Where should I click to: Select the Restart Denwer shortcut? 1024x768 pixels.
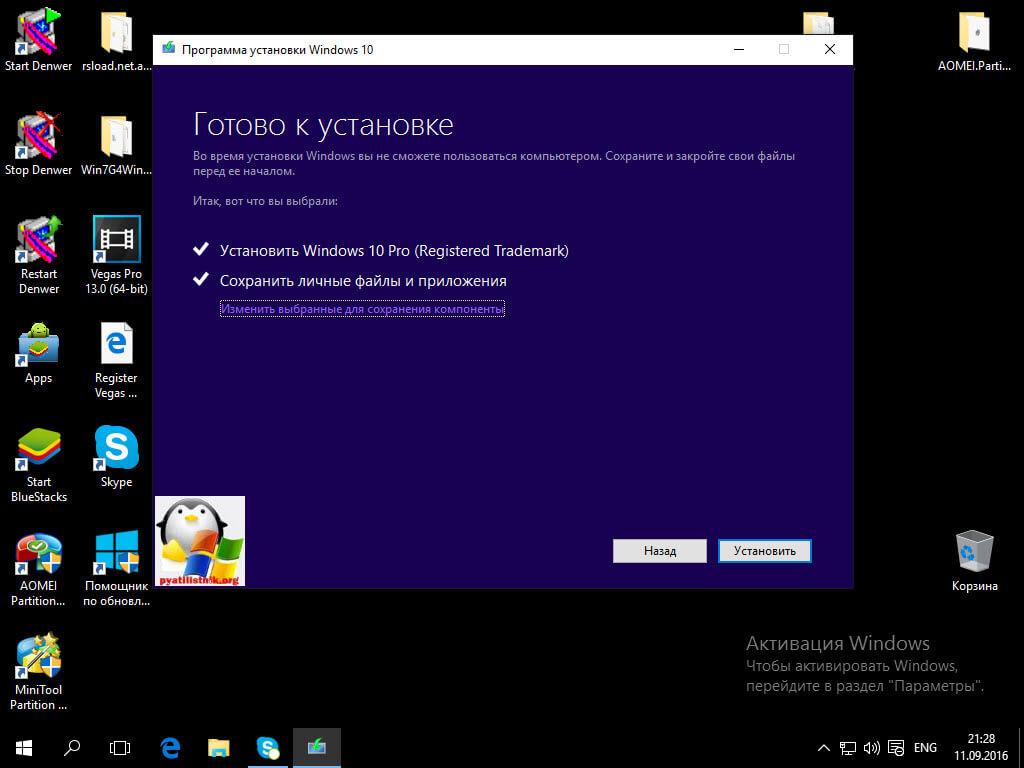point(38,242)
